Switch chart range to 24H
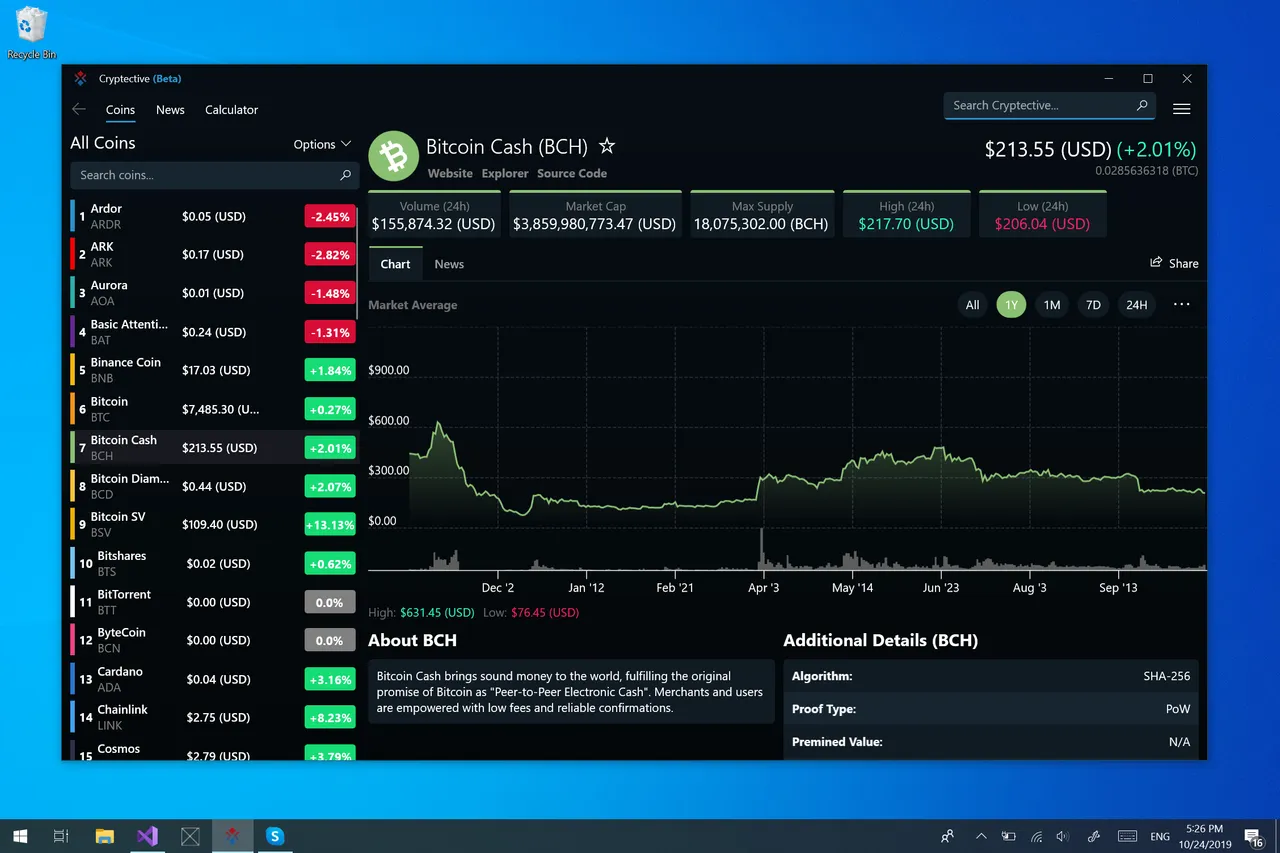 [x=1137, y=305]
